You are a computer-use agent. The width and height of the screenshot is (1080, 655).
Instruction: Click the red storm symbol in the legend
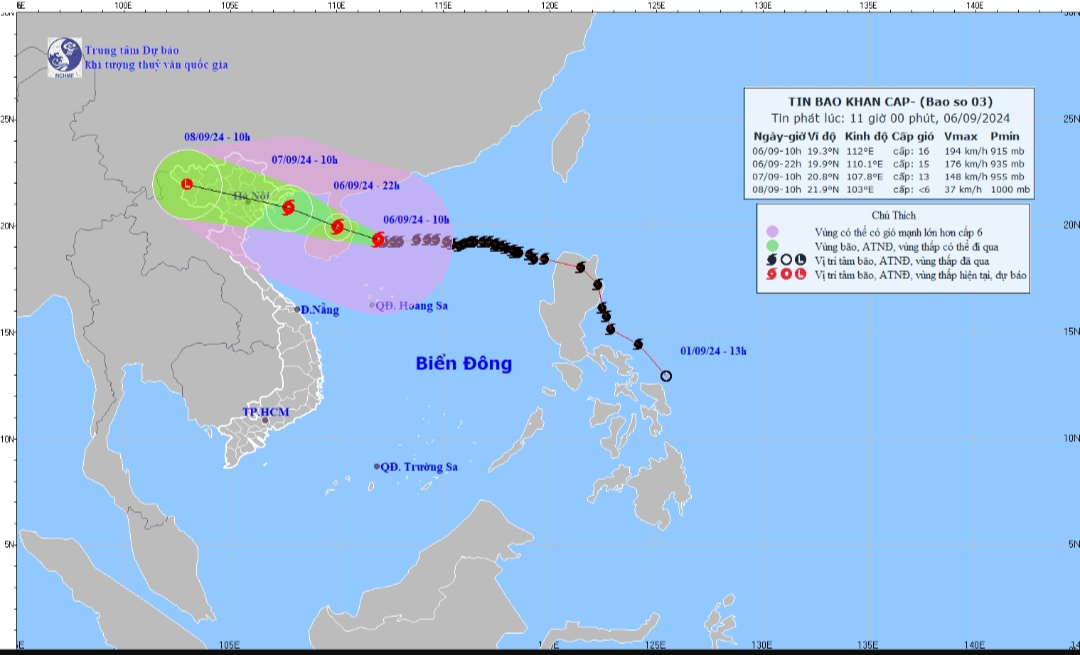click(x=772, y=274)
